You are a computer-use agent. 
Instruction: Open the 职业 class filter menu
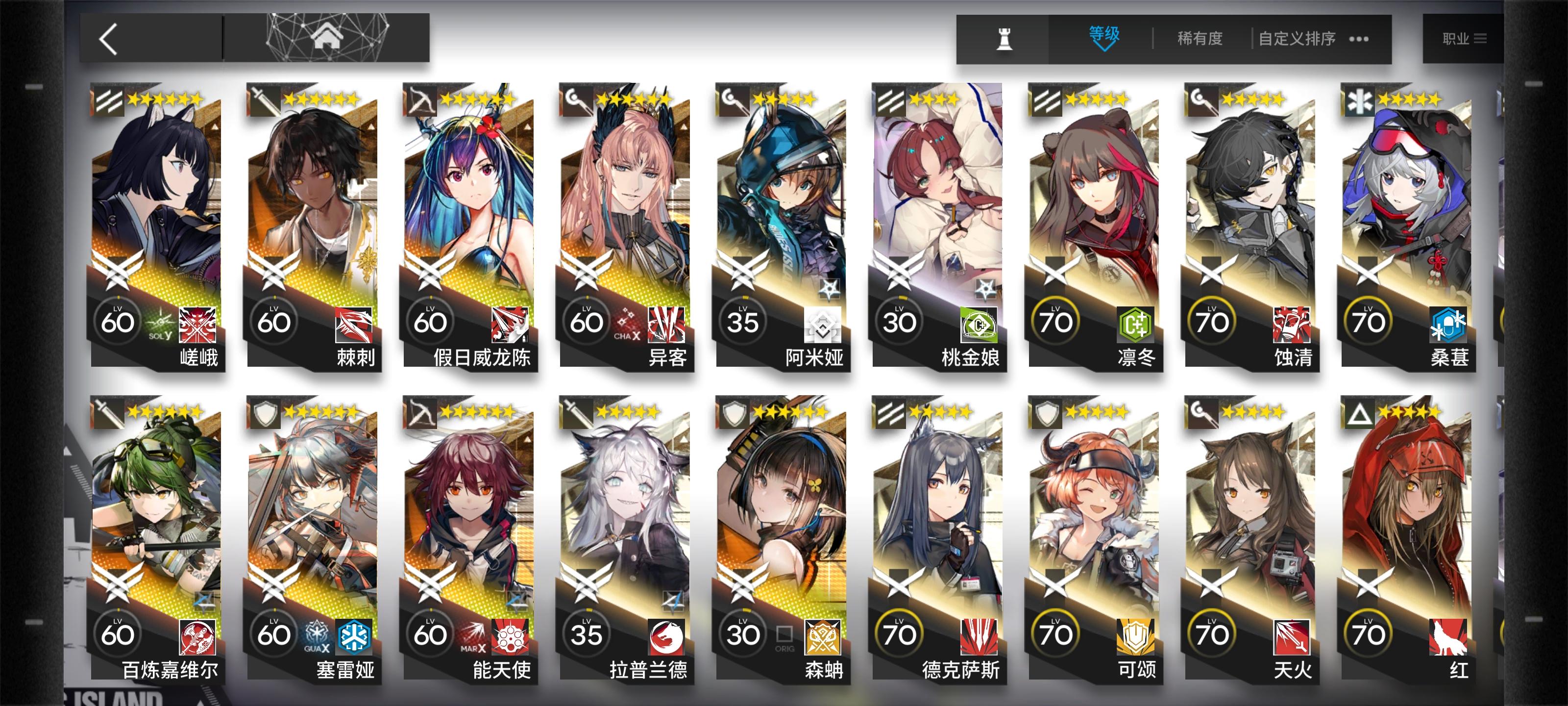[x=1463, y=39]
